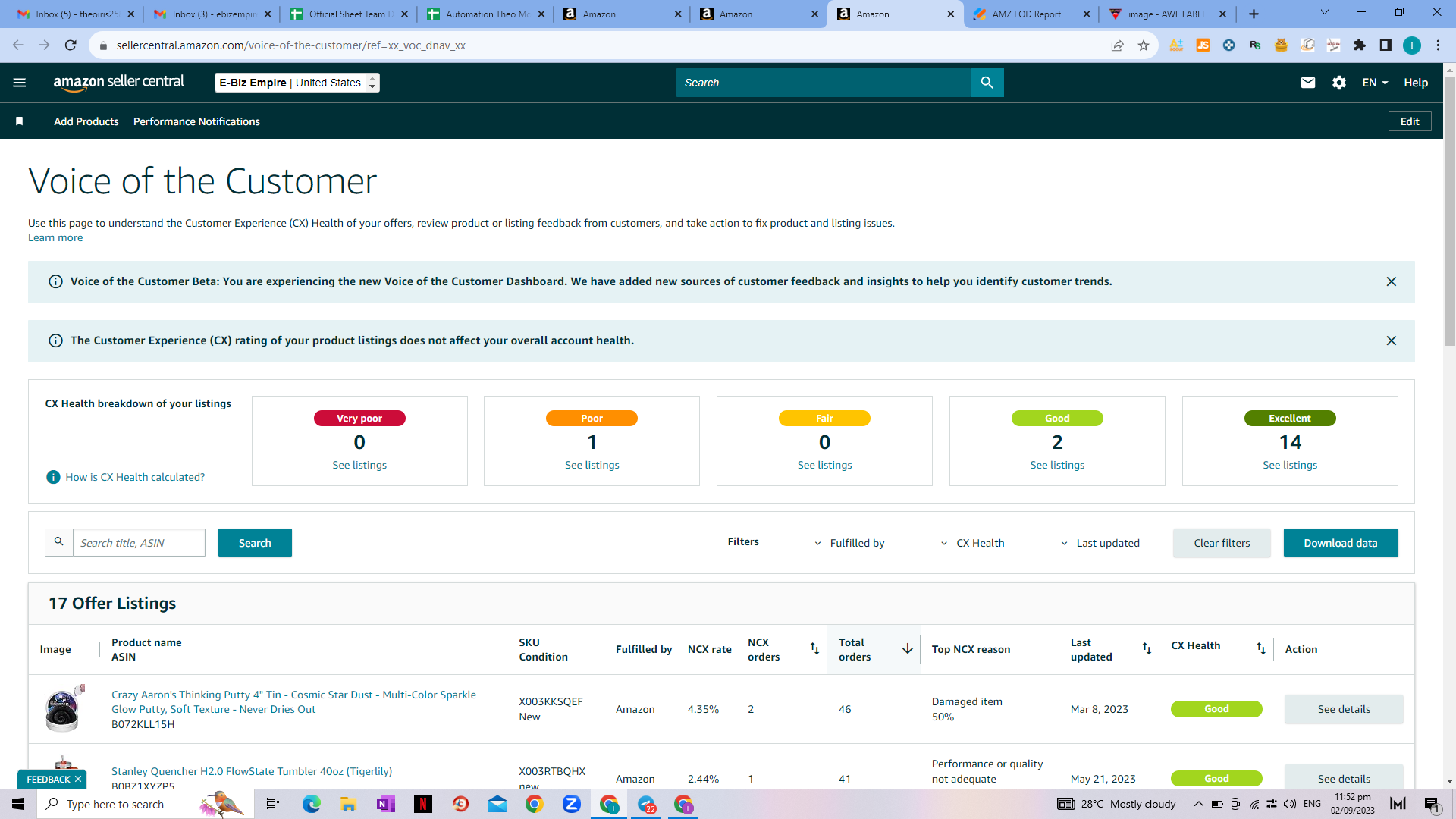The width and height of the screenshot is (1456, 819).
Task: Expand the CX Health filter
Action: pyautogui.click(x=973, y=543)
